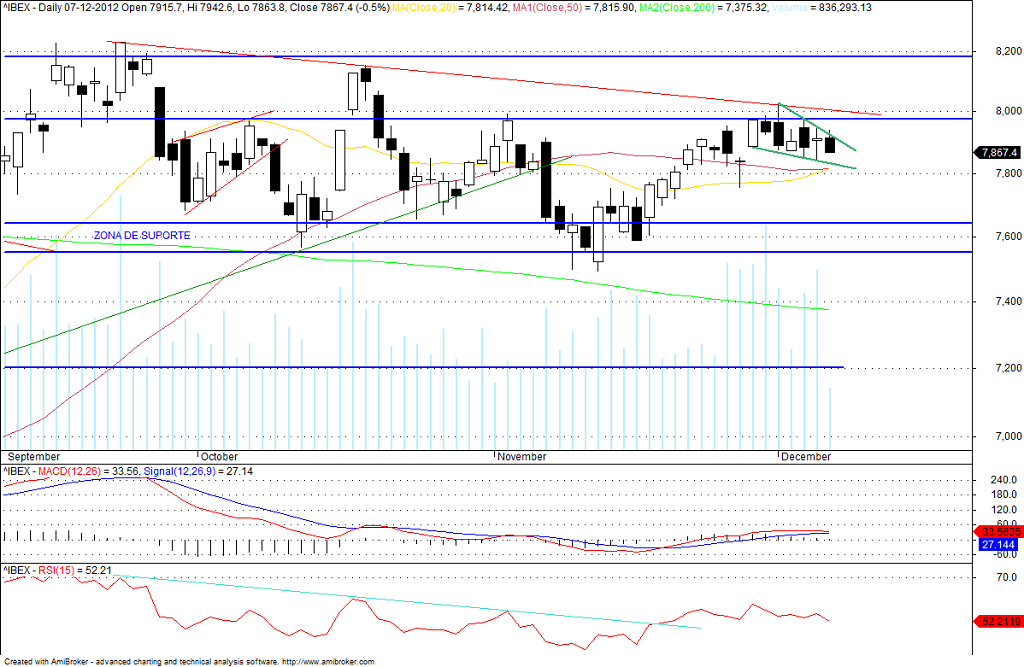The width and height of the screenshot is (1024, 667).
Task: Click the 'October' date axis label
Action: [219, 456]
